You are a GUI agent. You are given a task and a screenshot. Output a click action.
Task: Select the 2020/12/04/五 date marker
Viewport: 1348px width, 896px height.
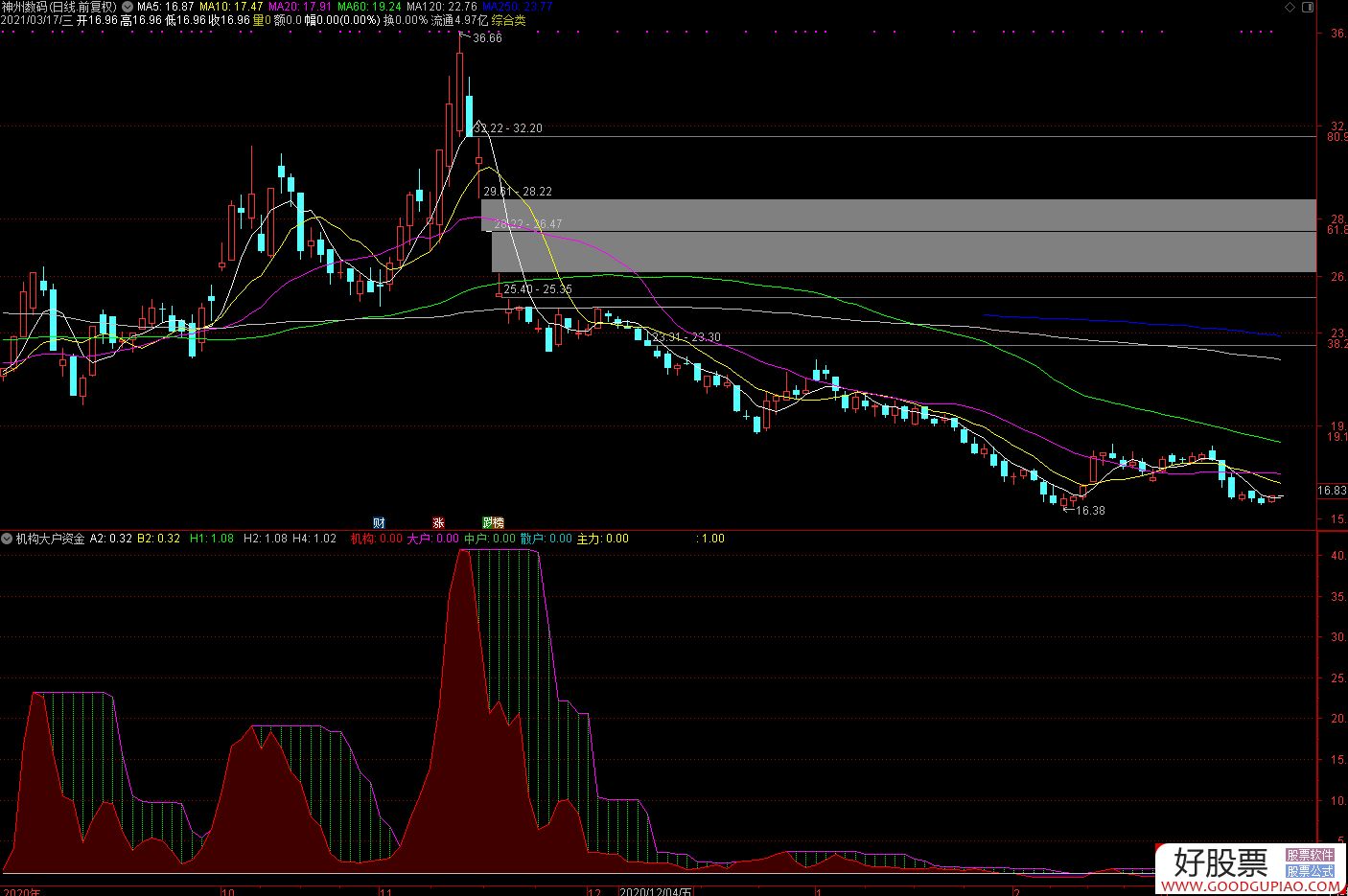(x=656, y=890)
